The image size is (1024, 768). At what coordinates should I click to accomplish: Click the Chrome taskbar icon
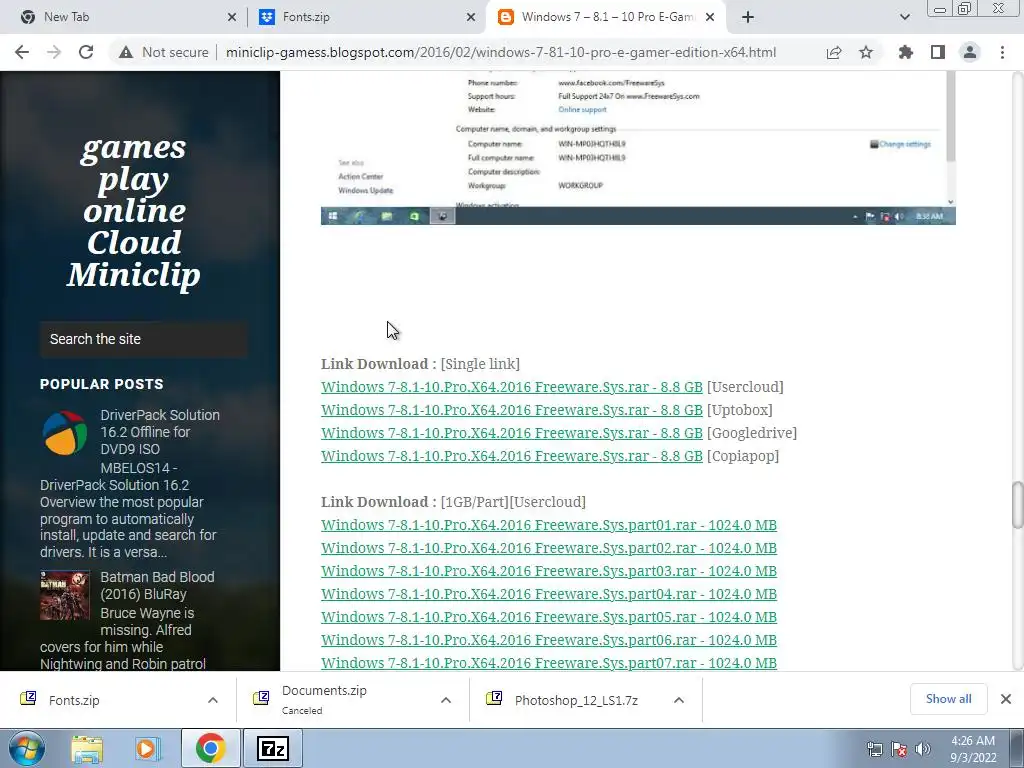pos(210,748)
